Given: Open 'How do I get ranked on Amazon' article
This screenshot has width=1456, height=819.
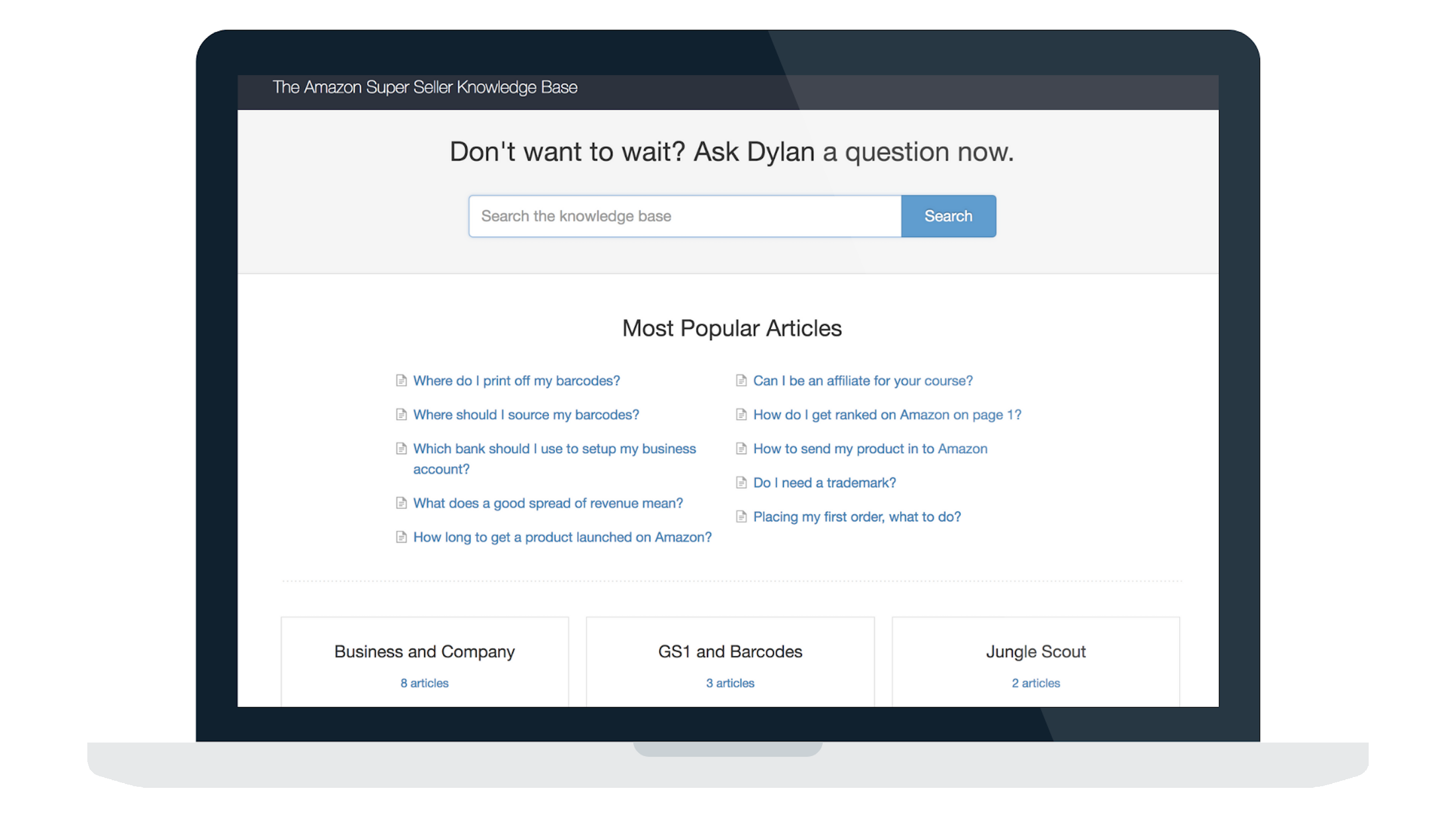Looking at the screenshot, I should 887,414.
